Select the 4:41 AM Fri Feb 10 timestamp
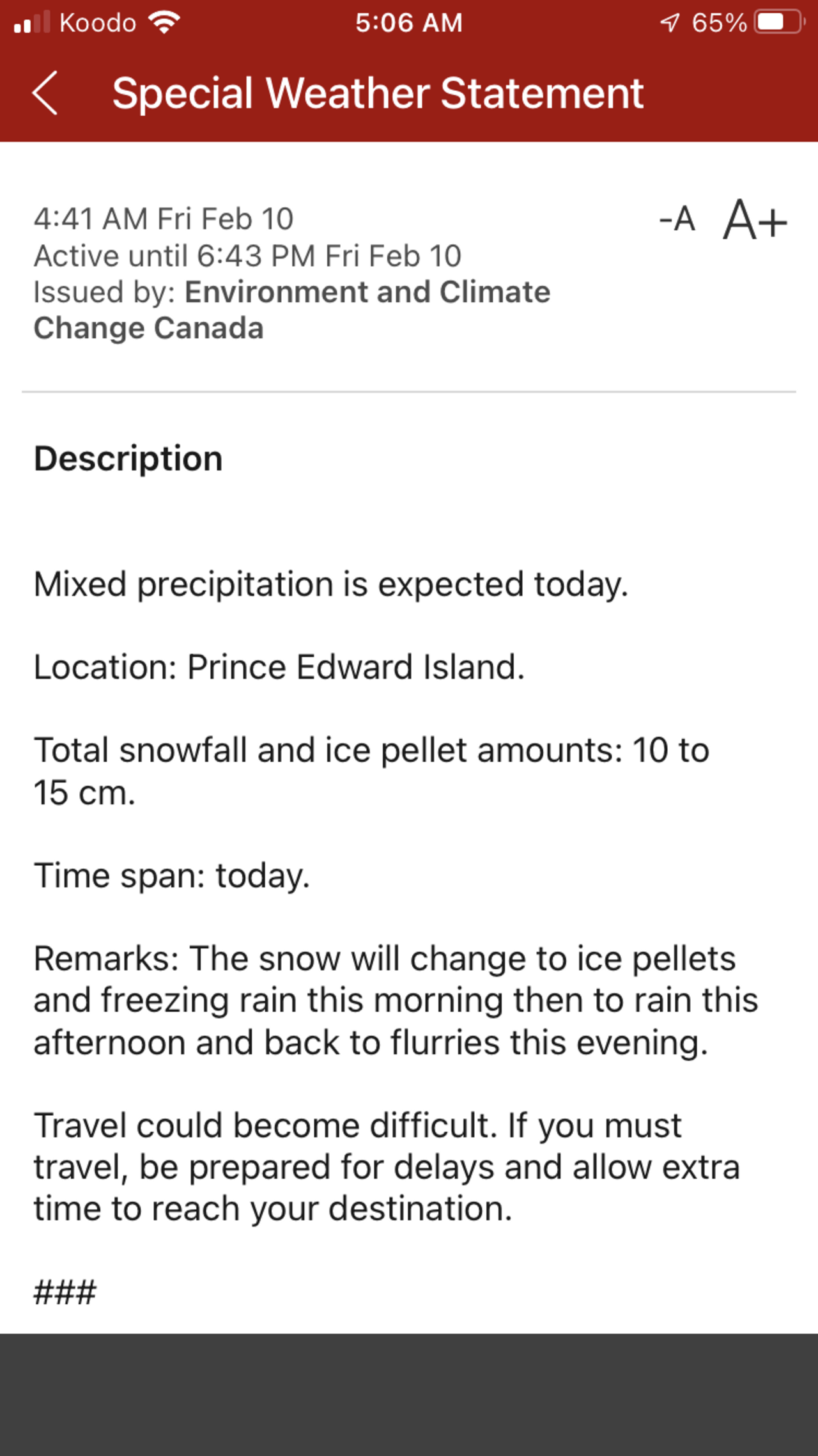The image size is (818, 1456). pos(164,219)
